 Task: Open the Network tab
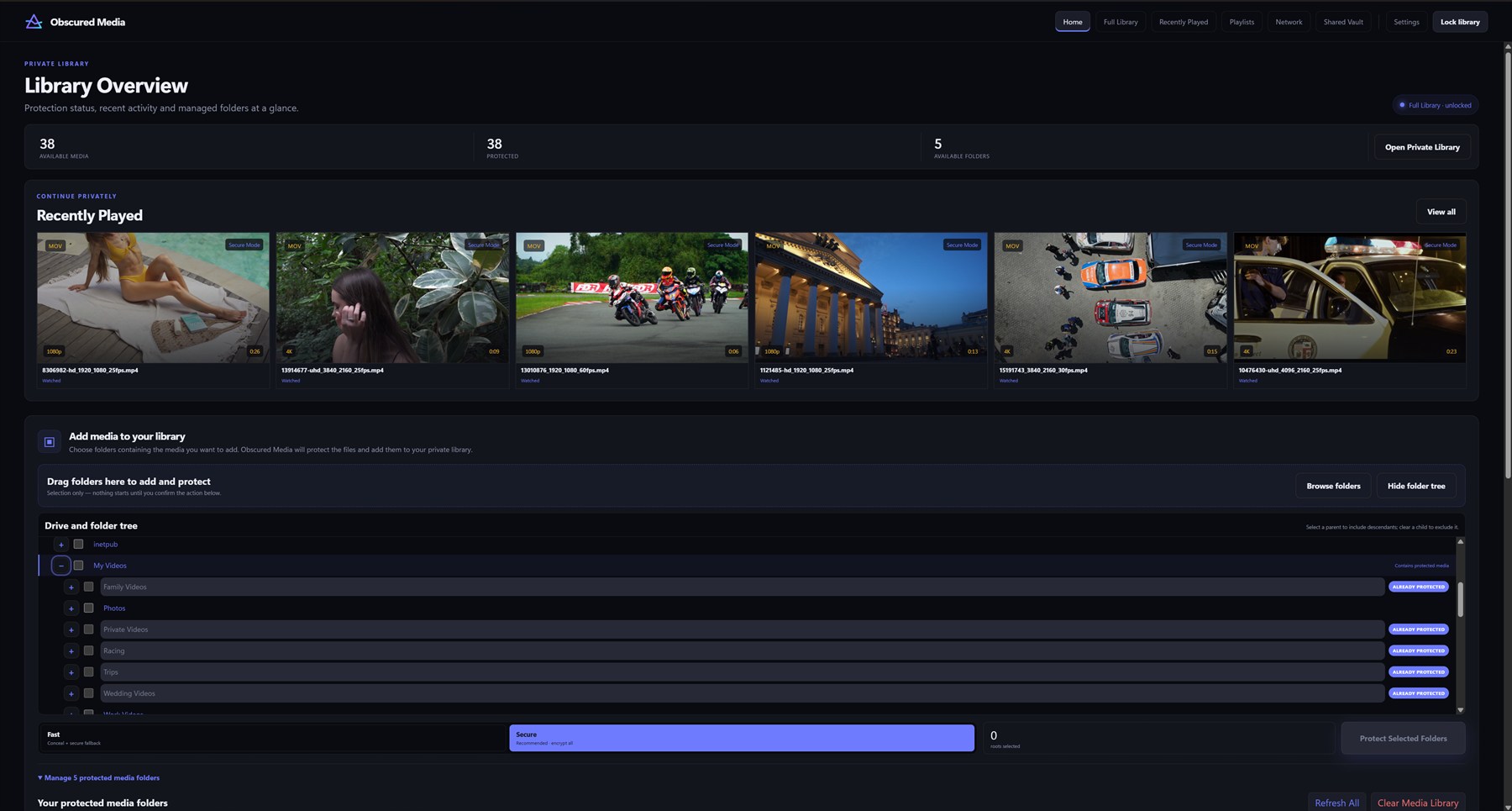[x=1289, y=22]
